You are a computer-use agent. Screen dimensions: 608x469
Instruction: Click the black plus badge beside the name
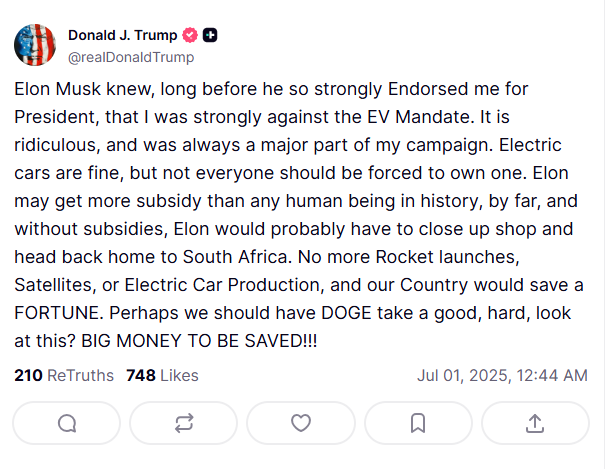[x=210, y=35]
